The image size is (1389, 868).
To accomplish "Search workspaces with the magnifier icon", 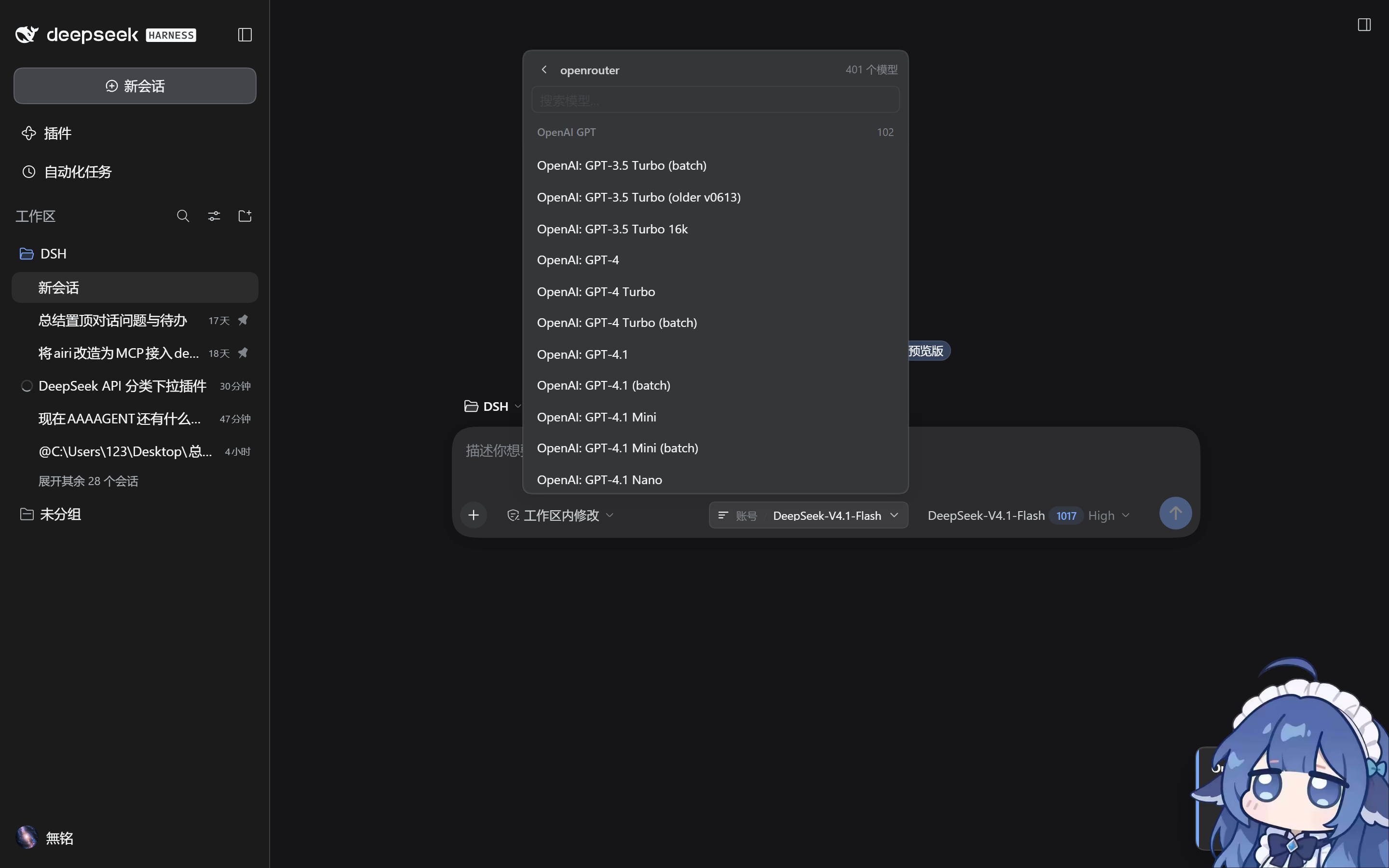I will pyautogui.click(x=183, y=216).
